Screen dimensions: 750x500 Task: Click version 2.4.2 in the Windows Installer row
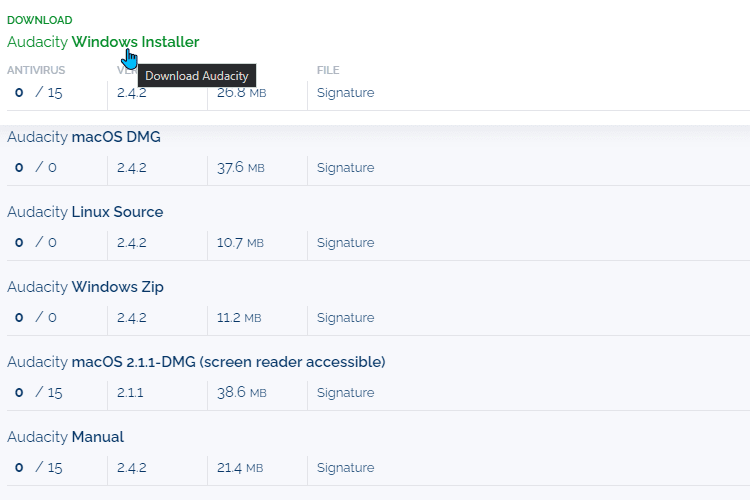pos(132,93)
